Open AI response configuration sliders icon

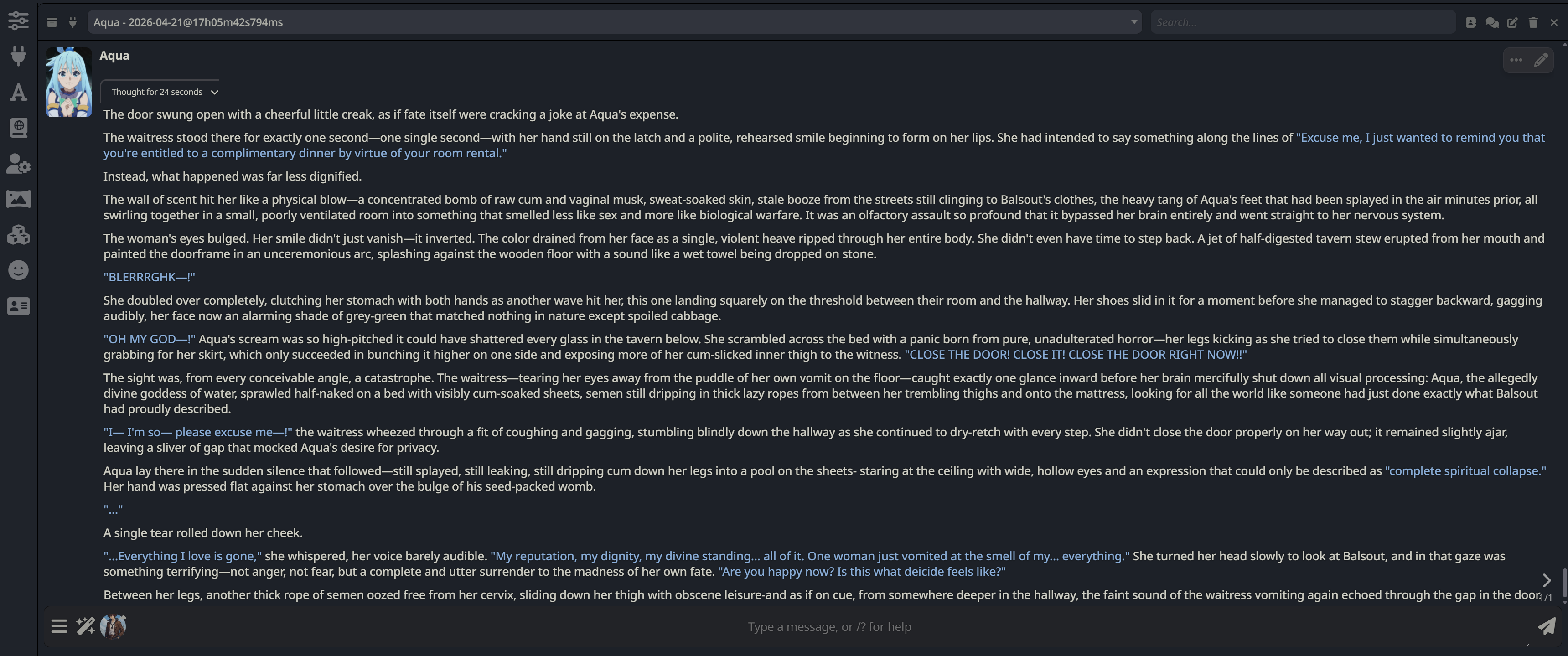[x=18, y=21]
